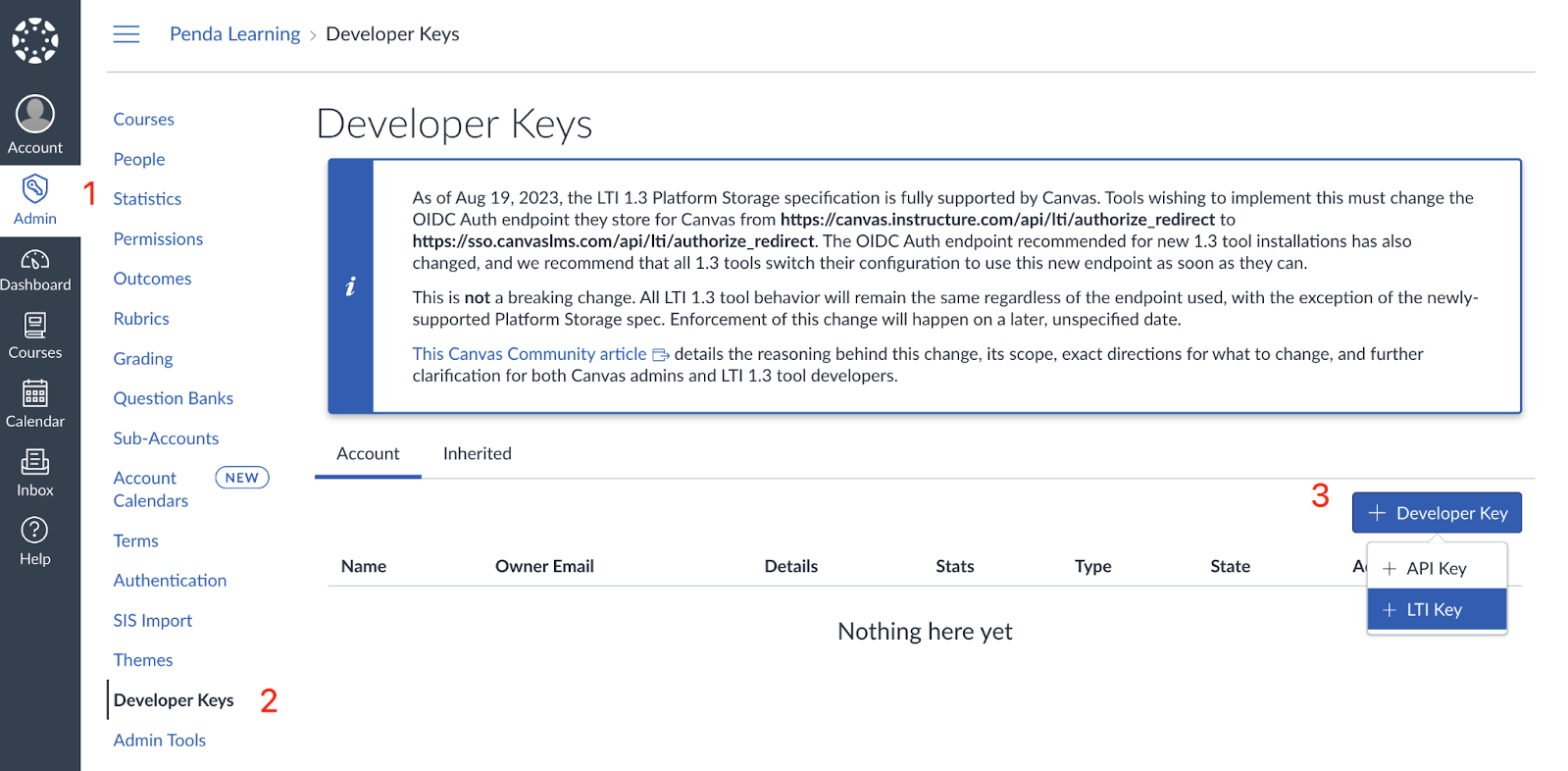This screenshot has height=771, width=1568.
Task: Go to Dashboard via speedometer icon
Action: pos(35,259)
